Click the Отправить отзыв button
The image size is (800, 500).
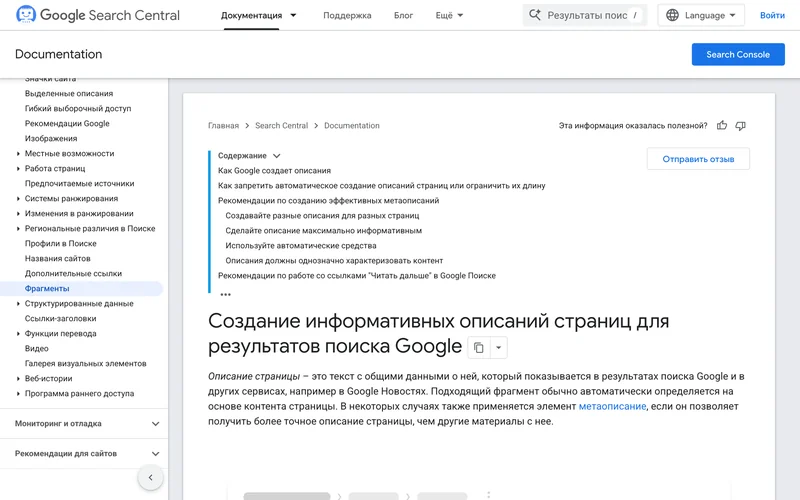(698, 159)
